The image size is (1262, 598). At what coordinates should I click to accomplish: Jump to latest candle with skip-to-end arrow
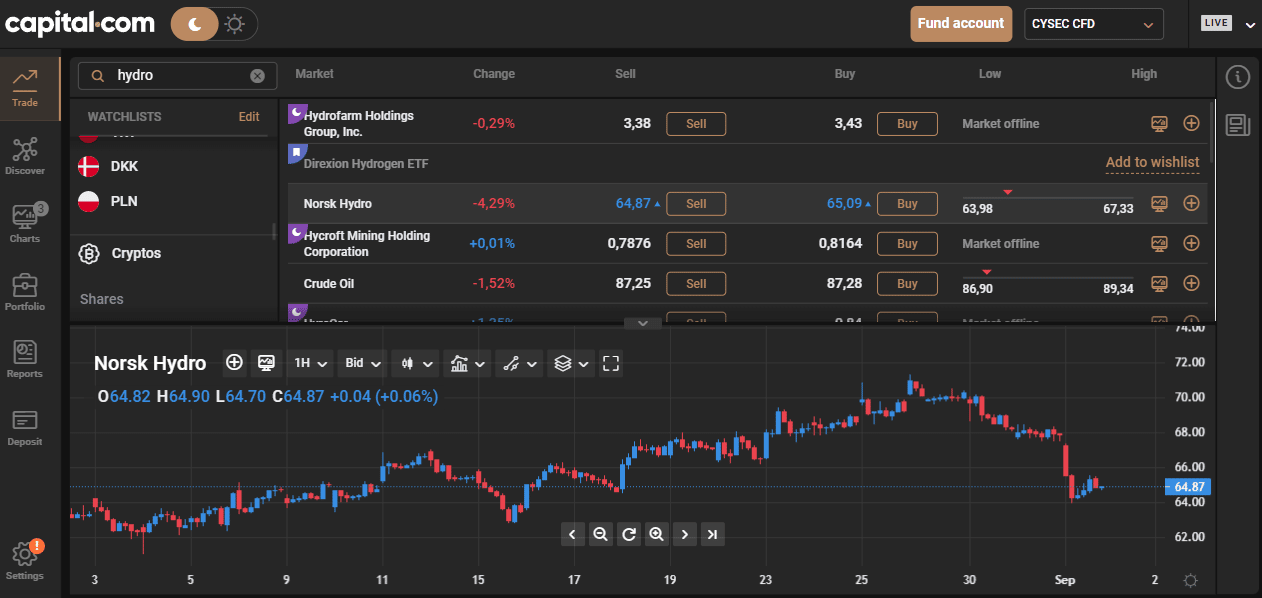(x=713, y=534)
